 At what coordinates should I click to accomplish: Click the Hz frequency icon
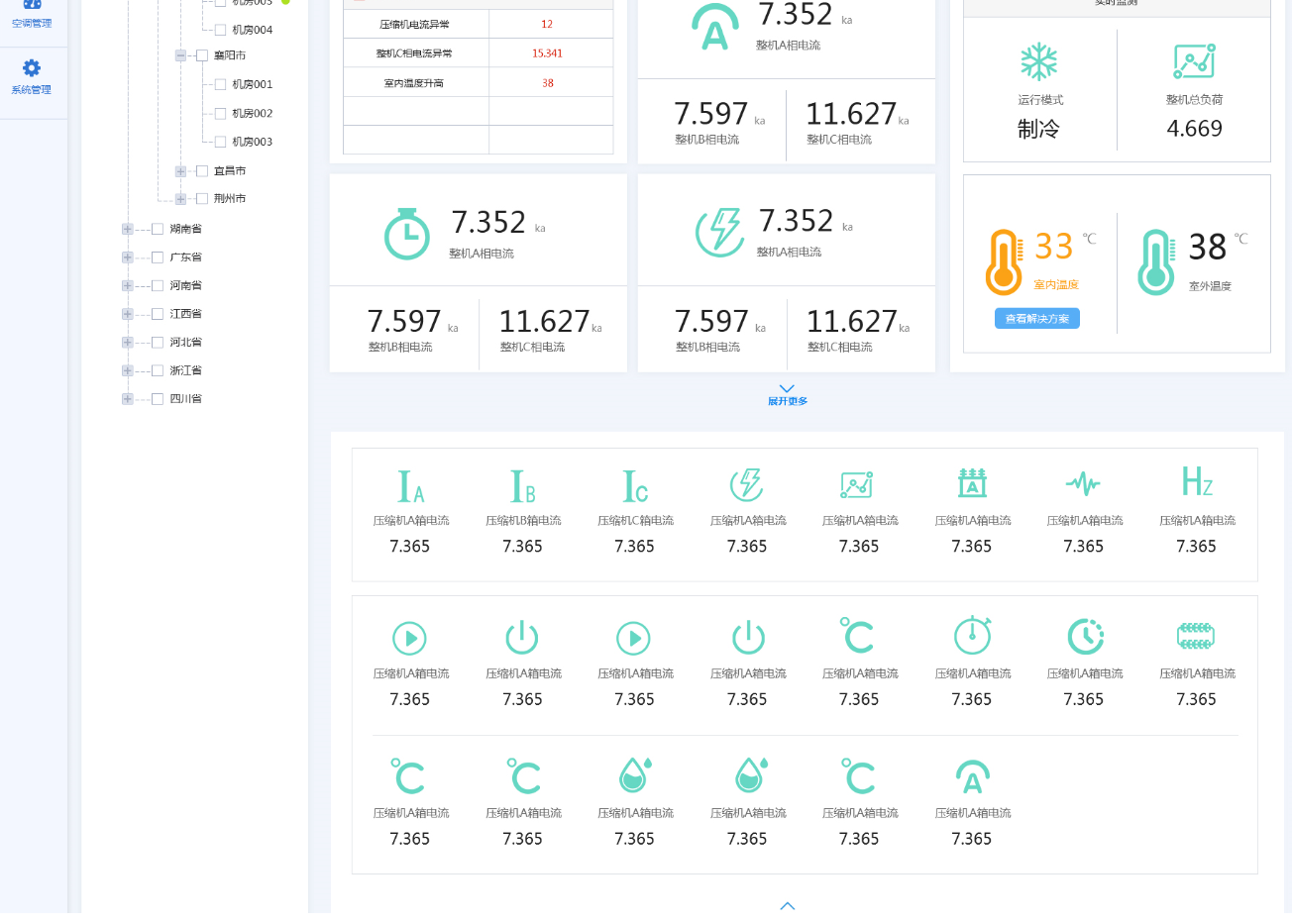1197,482
